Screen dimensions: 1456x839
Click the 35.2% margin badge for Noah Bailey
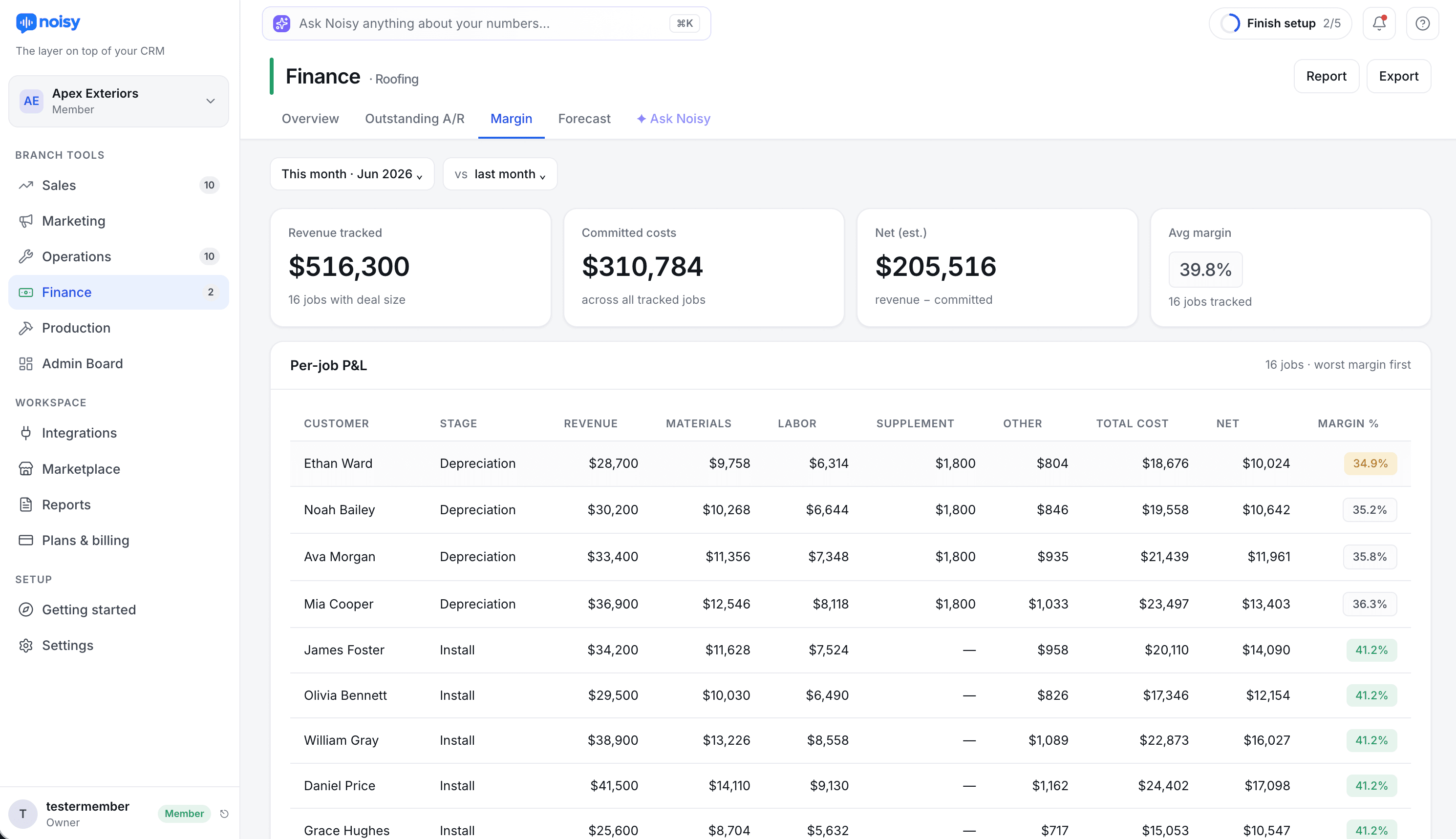(1370, 510)
